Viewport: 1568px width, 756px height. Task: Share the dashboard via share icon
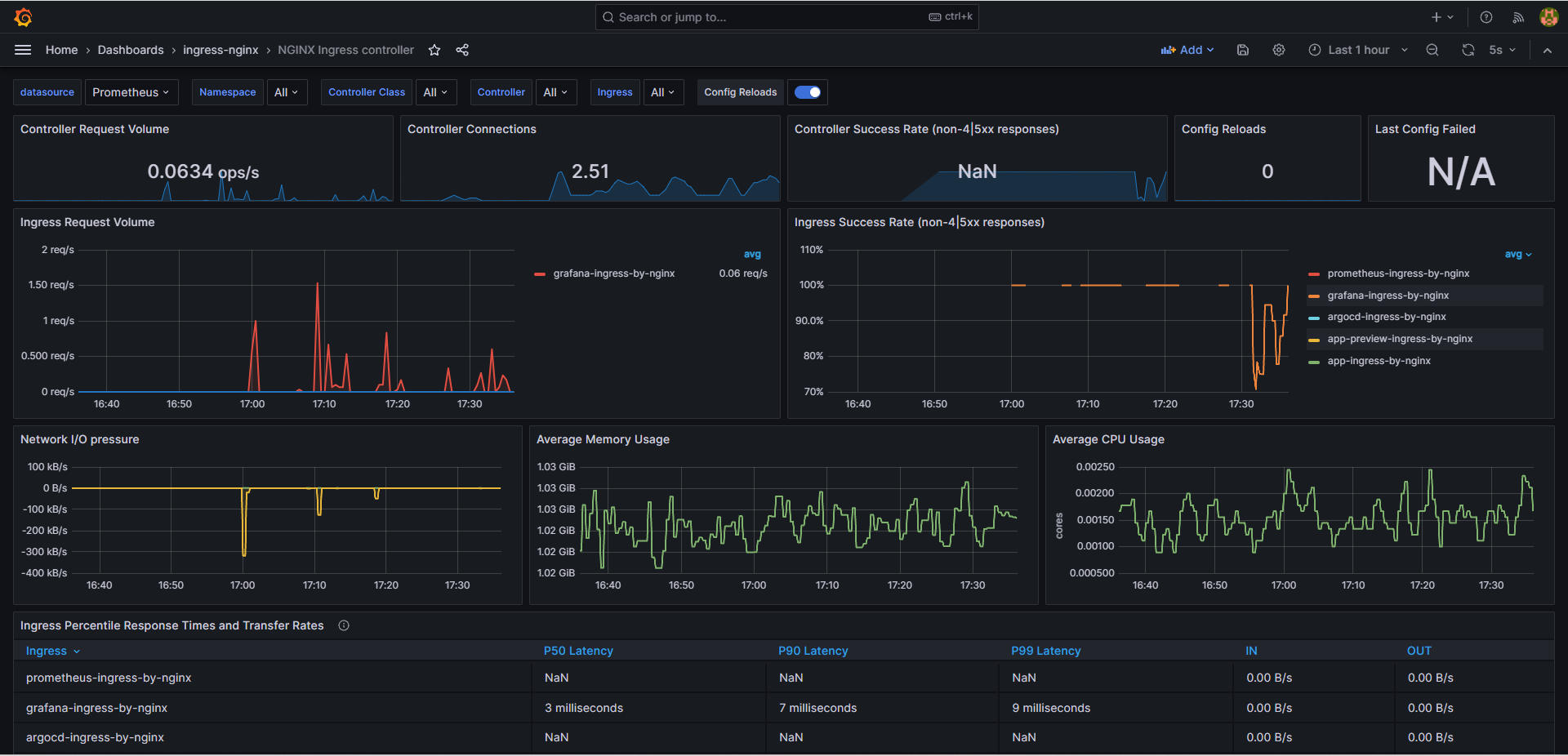pyautogui.click(x=462, y=50)
